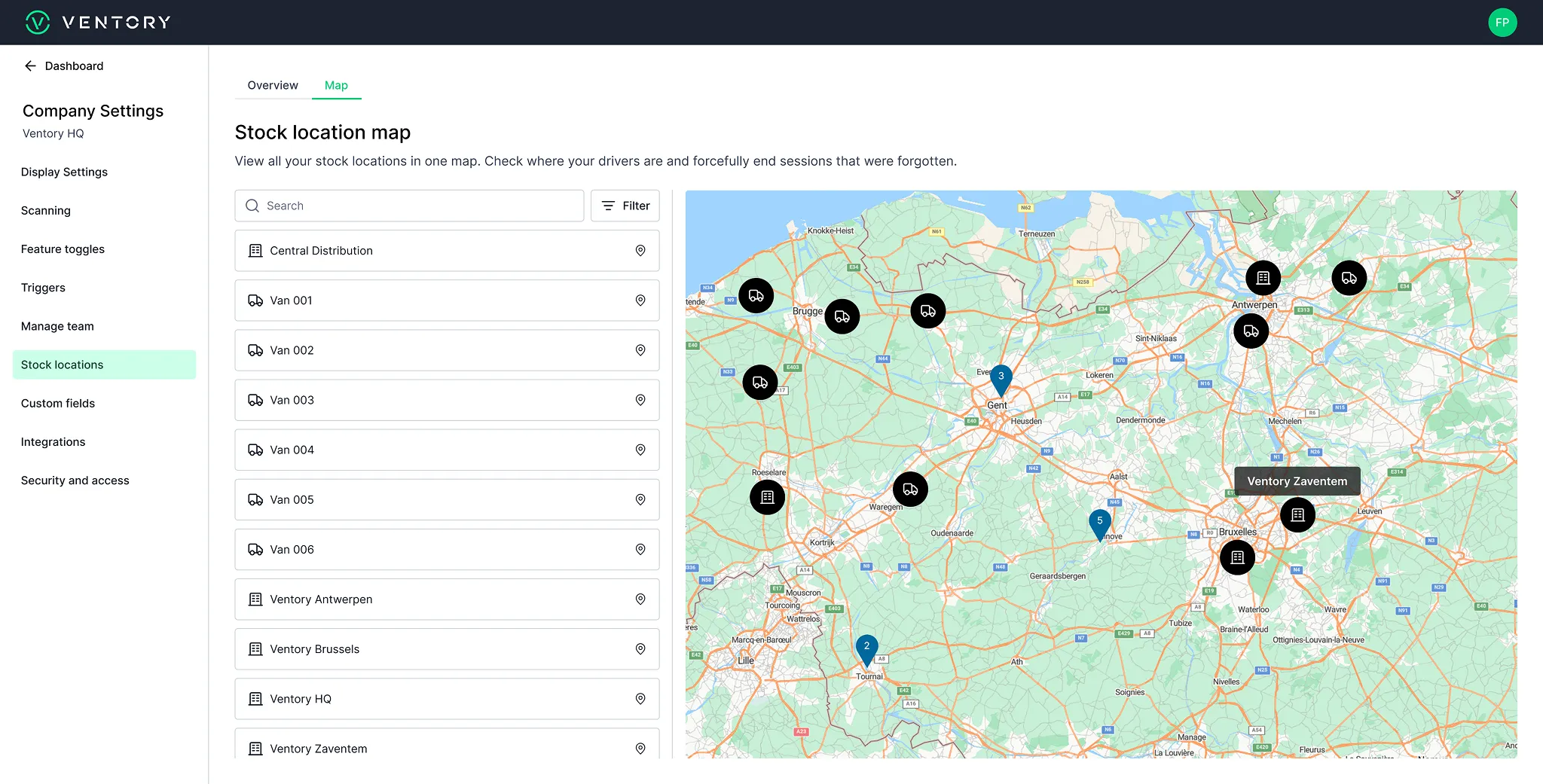Select the van marker below Antwerpen label
This screenshot has height=784, width=1543.
tap(1251, 331)
